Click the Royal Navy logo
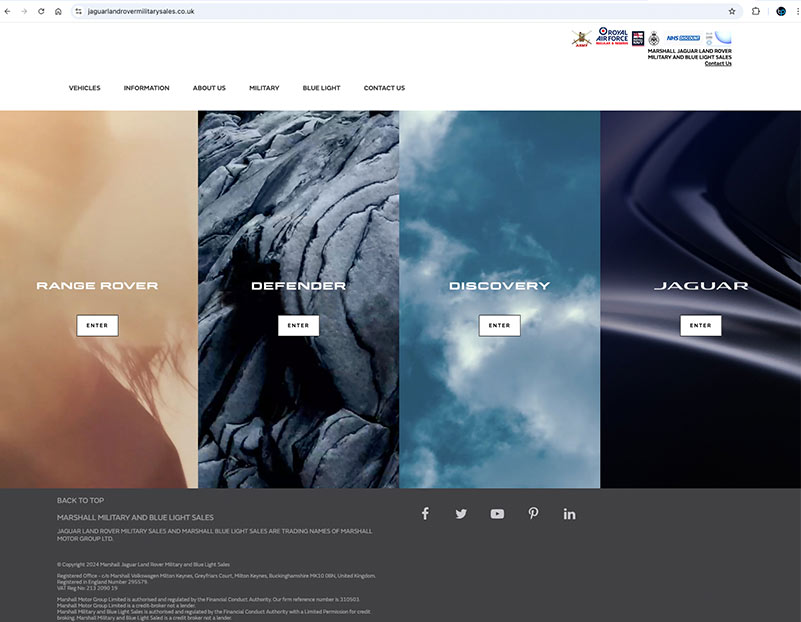The width and height of the screenshot is (801, 622). click(638, 38)
